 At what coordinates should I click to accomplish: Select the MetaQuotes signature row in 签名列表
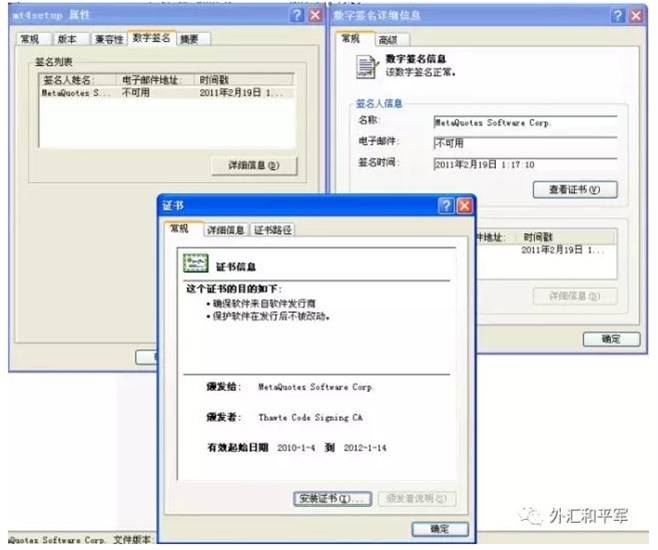166,93
